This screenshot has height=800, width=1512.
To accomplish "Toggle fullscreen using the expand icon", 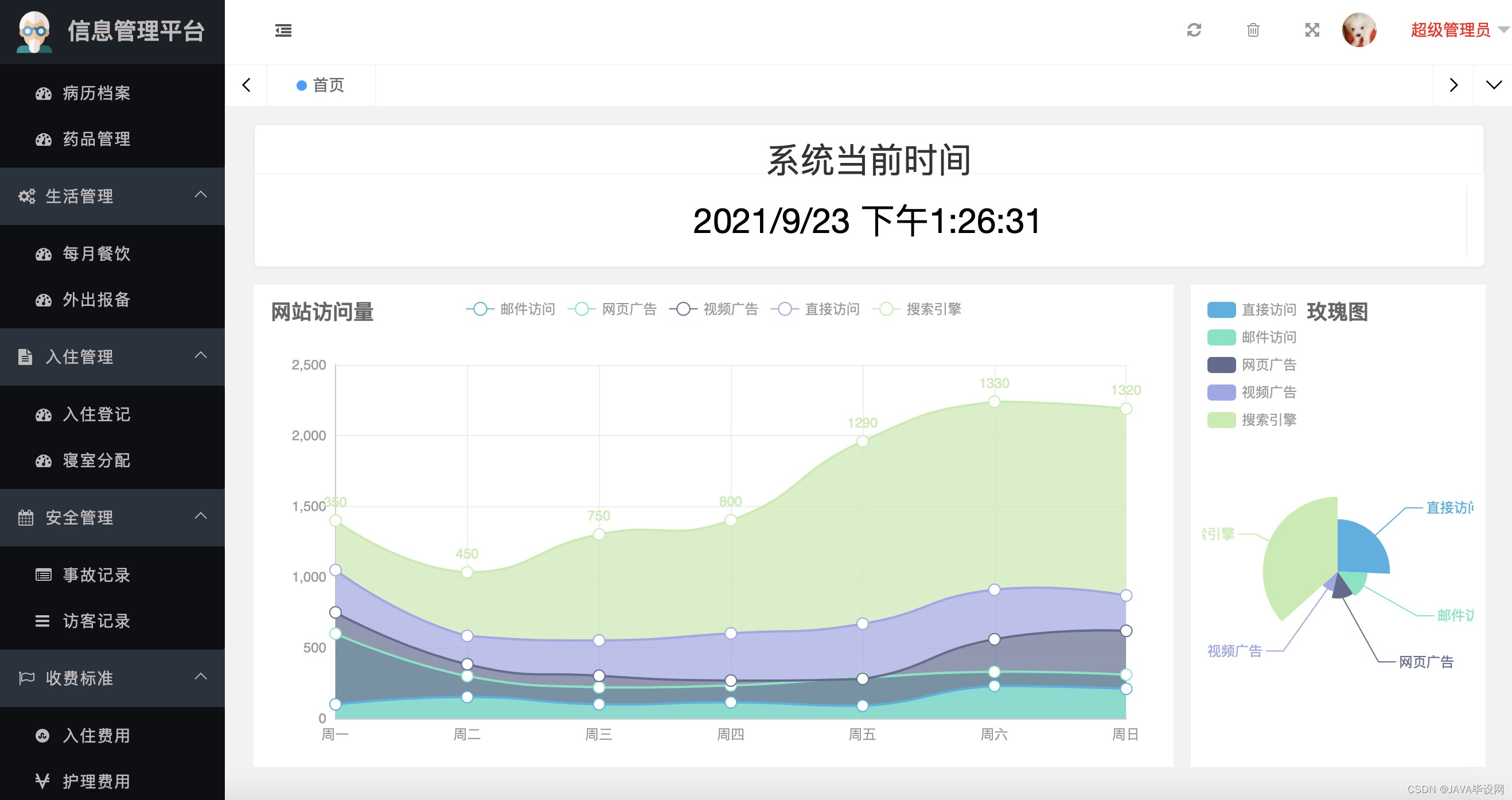I will pyautogui.click(x=1312, y=30).
